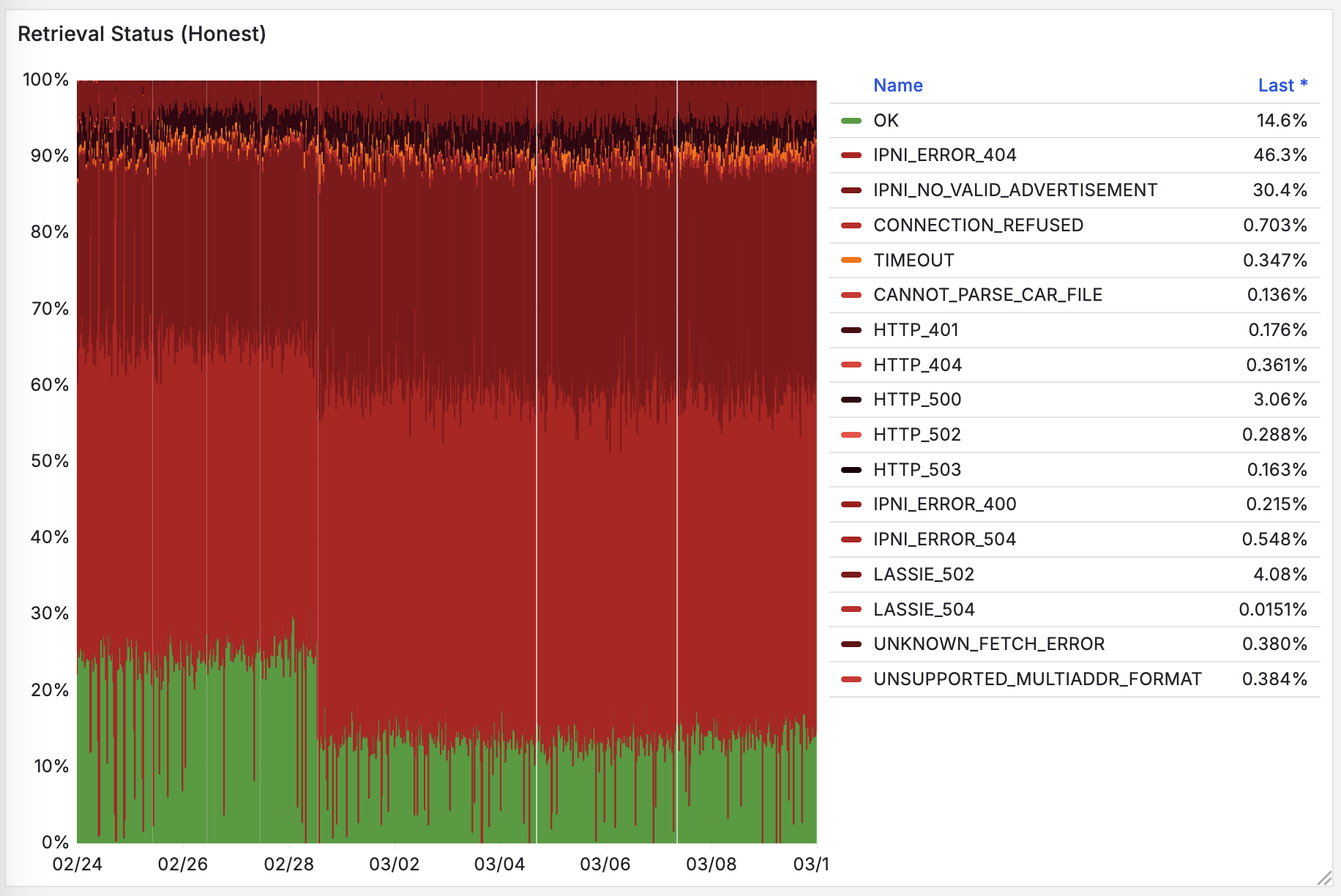This screenshot has height=896, width=1341.
Task: Open the Retrieval Status (Honest) panel title menu
Action: click(x=141, y=34)
